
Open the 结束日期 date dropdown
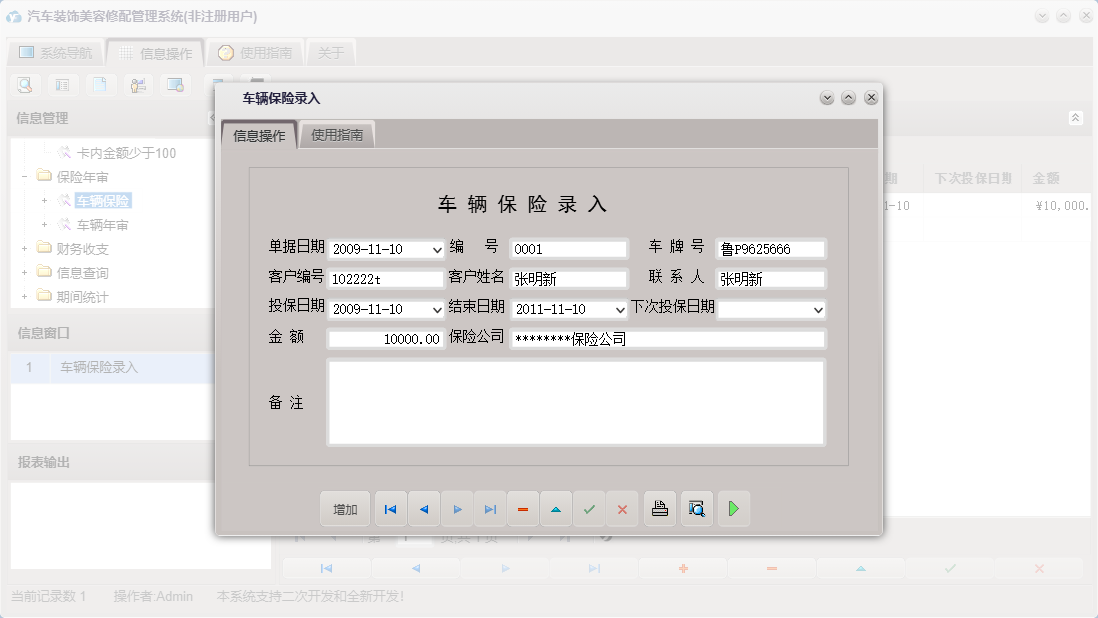pos(619,309)
